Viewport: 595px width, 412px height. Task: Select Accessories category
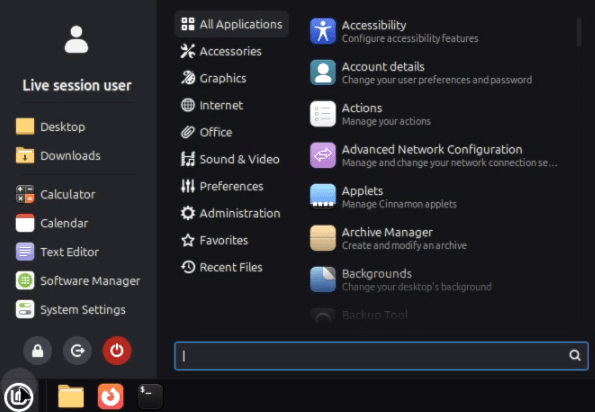point(231,51)
